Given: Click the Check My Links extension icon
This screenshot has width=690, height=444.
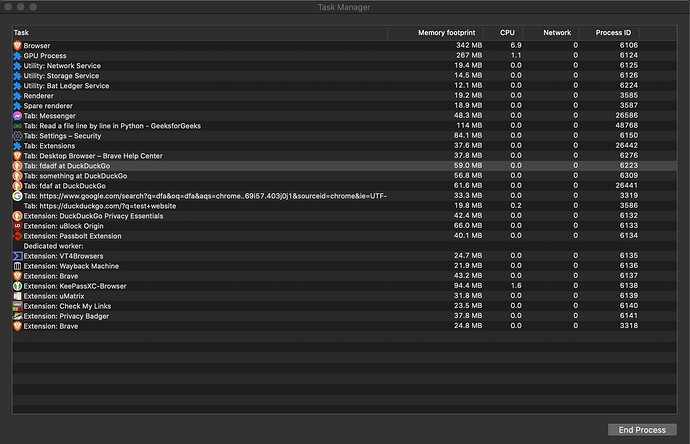Looking at the screenshot, I should coord(17,306).
